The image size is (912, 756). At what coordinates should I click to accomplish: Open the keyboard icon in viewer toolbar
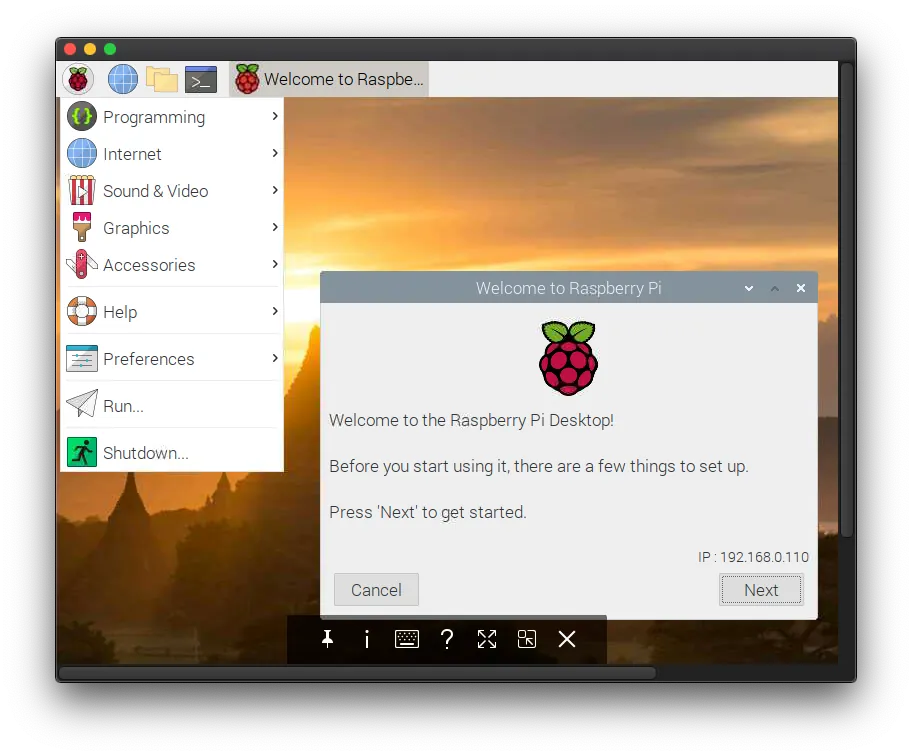coord(407,639)
